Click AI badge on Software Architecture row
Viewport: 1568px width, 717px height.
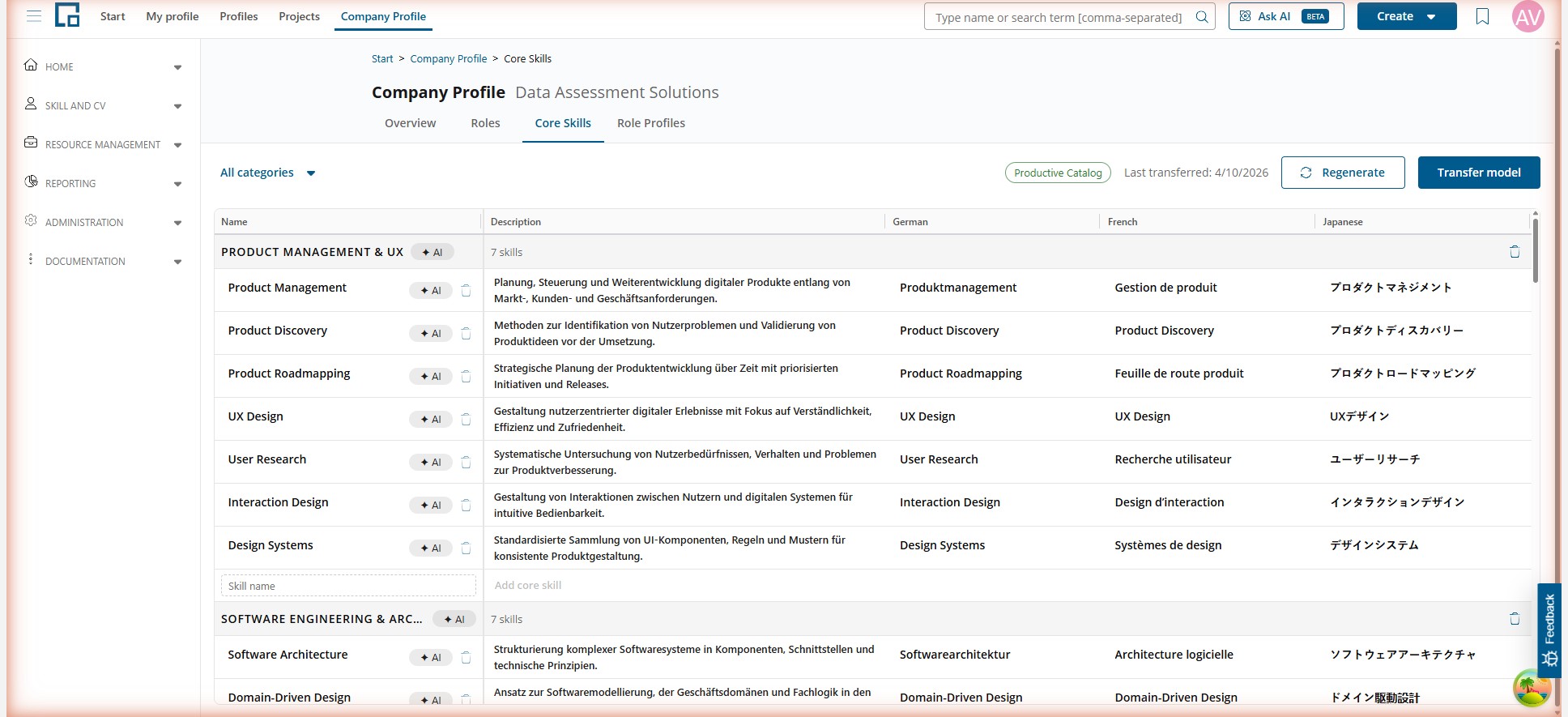[x=431, y=657]
